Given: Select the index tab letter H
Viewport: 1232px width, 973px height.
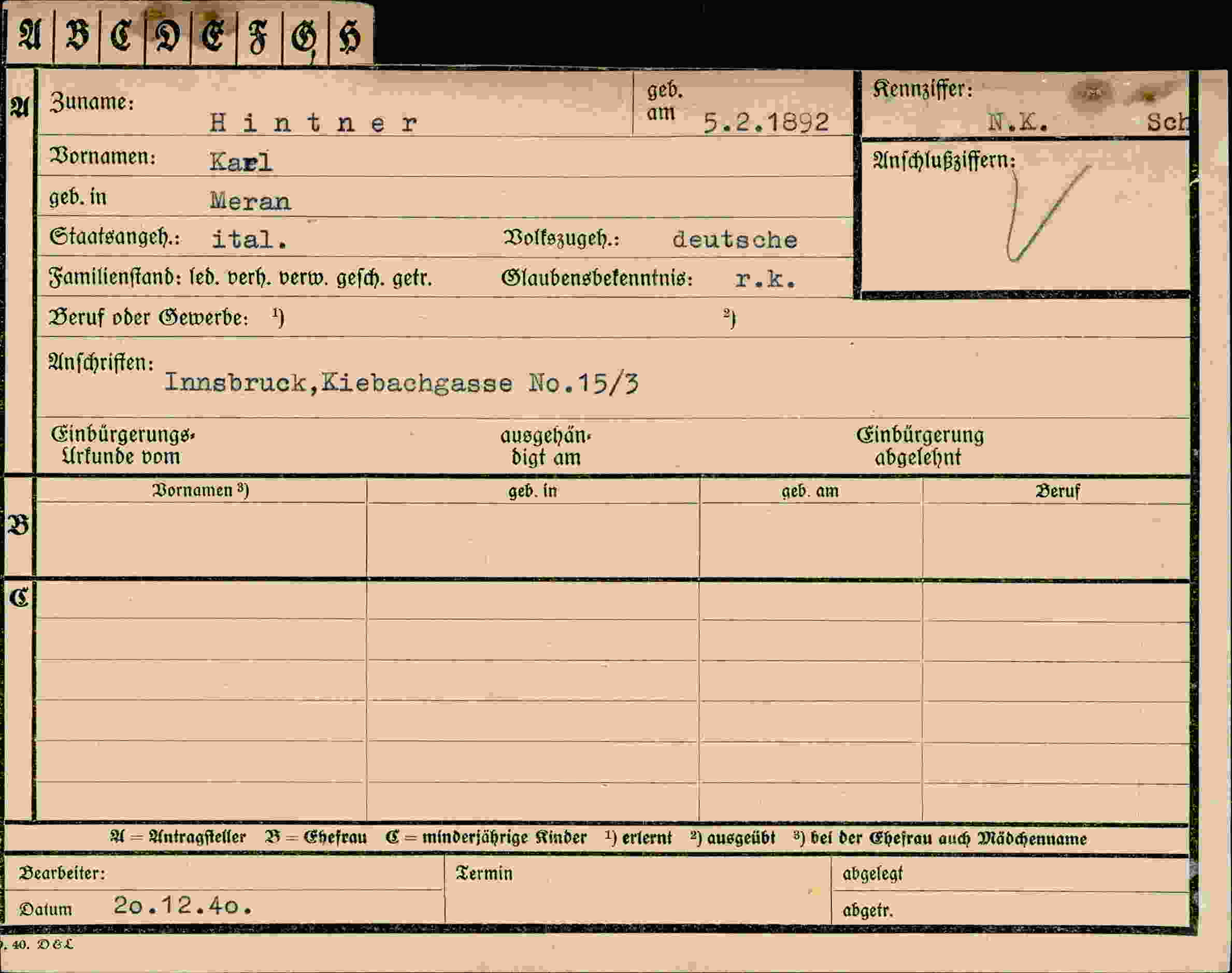Looking at the screenshot, I should pyautogui.click(x=350, y=36).
